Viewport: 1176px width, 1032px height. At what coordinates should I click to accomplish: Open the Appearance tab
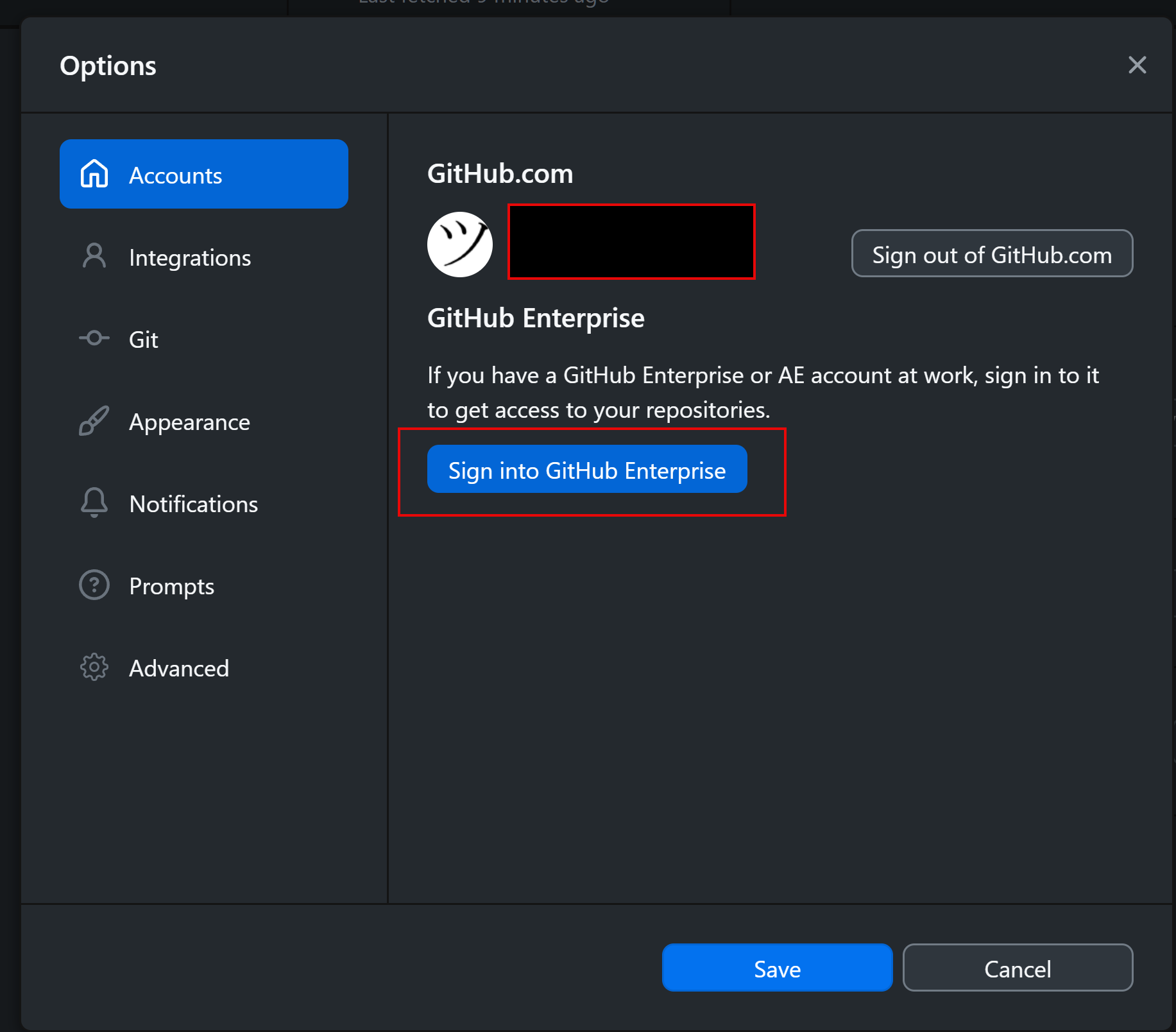point(204,421)
